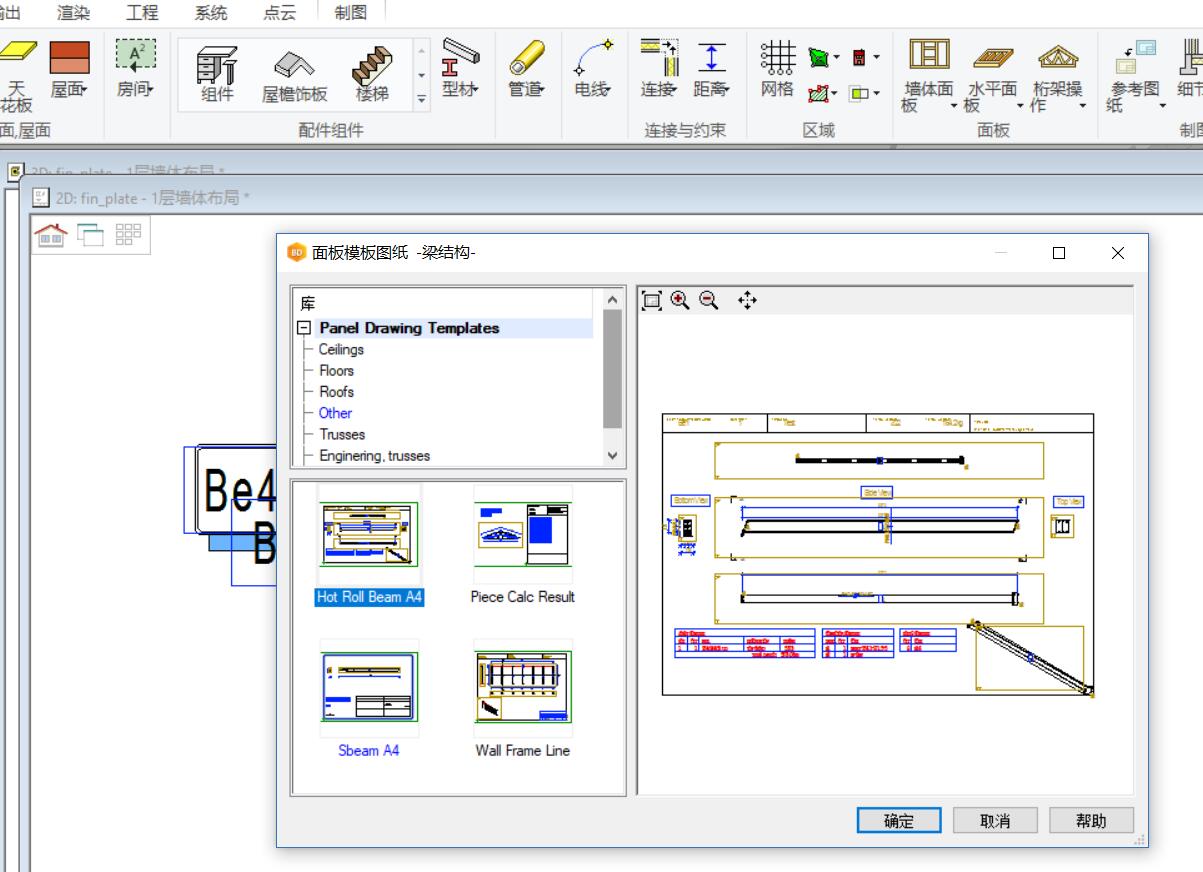The width and height of the screenshot is (1203, 872).
Task: Activate pan tool in preview pane
Action: [747, 300]
